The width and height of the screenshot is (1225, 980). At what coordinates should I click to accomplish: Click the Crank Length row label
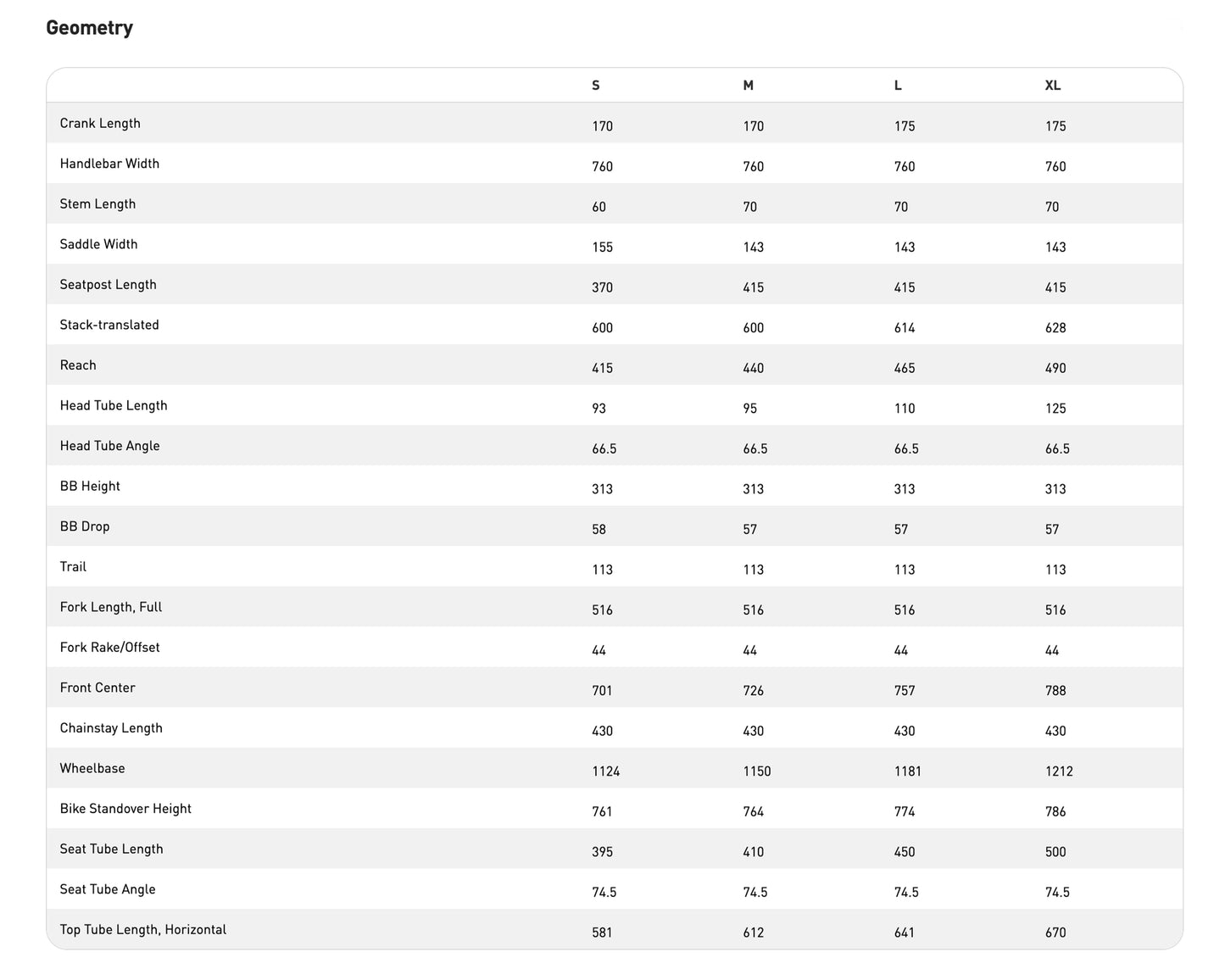pyautogui.click(x=100, y=123)
